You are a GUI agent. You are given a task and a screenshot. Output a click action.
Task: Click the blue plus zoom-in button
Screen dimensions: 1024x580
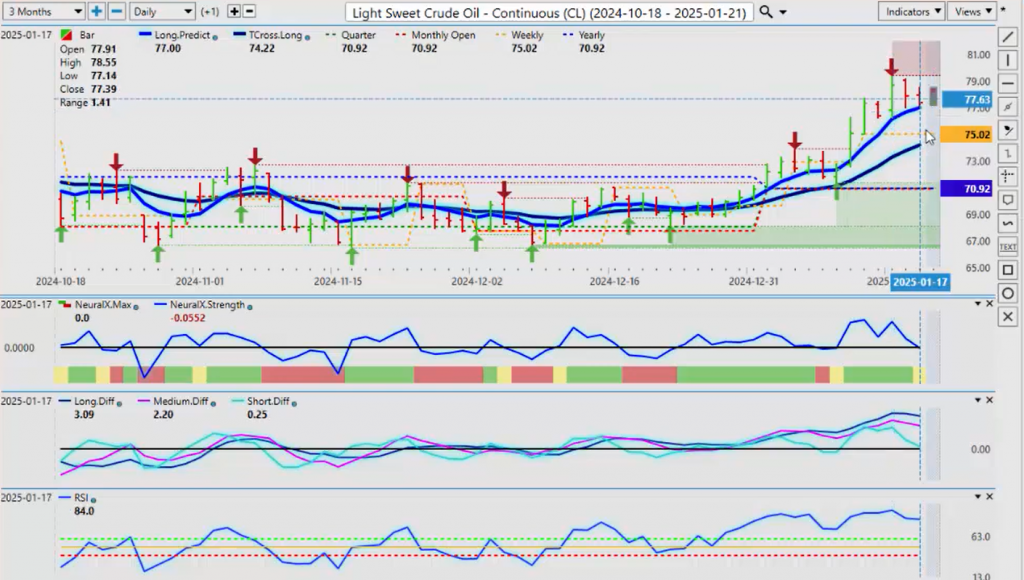click(96, 11)
